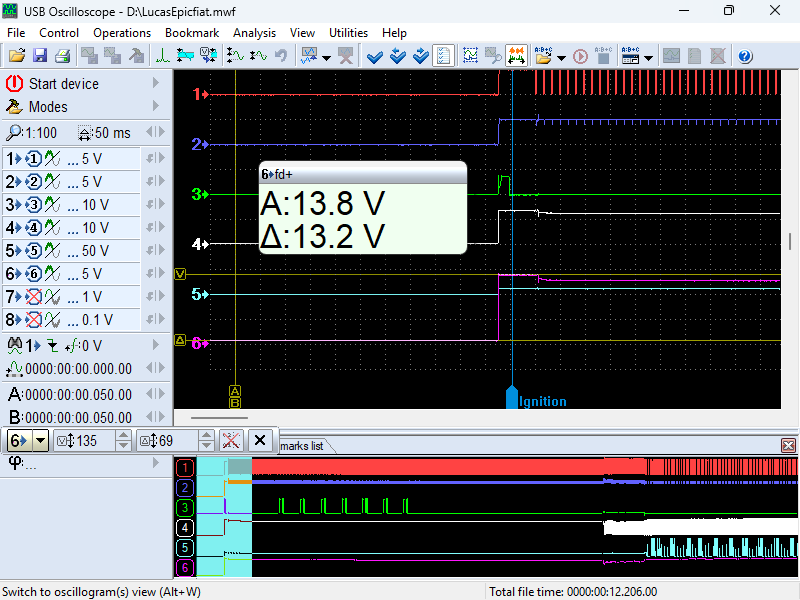Viewport: 800px width, 600px height.
Task: Toggle the orange measurement cursors toolbar icon
Action: coord(516,56)
